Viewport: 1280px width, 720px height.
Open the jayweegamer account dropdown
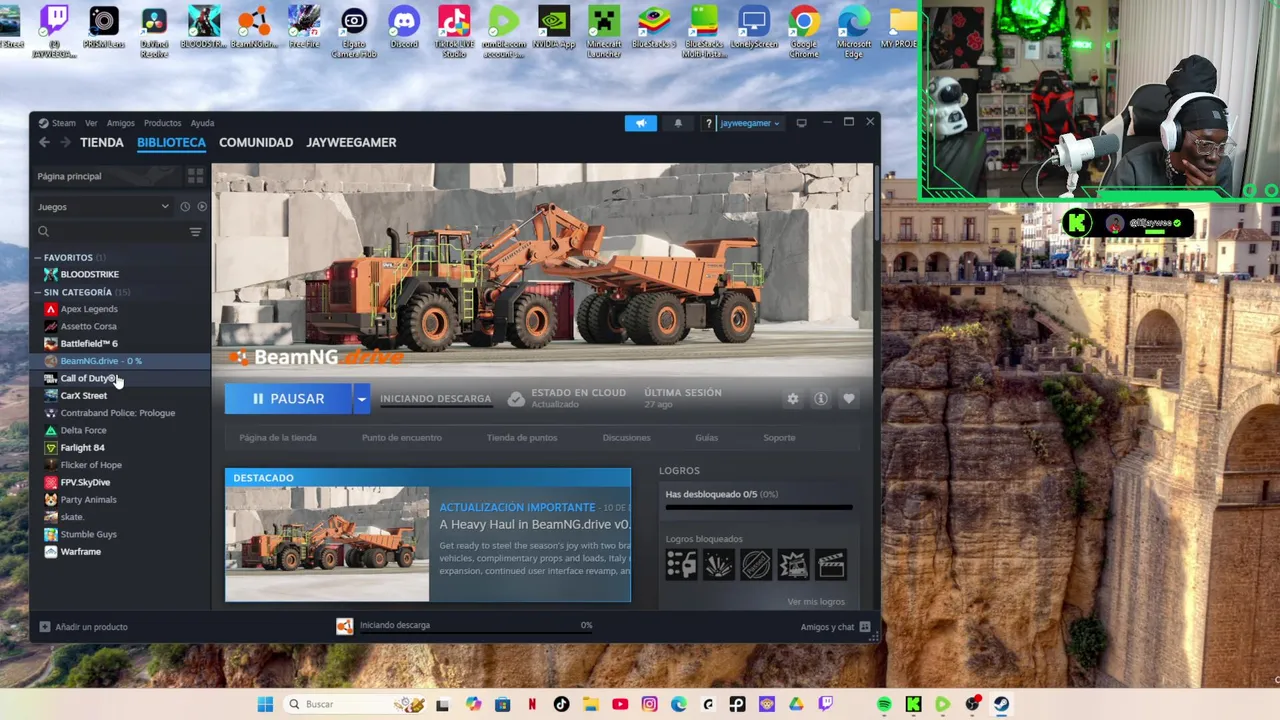coord(749,123)
